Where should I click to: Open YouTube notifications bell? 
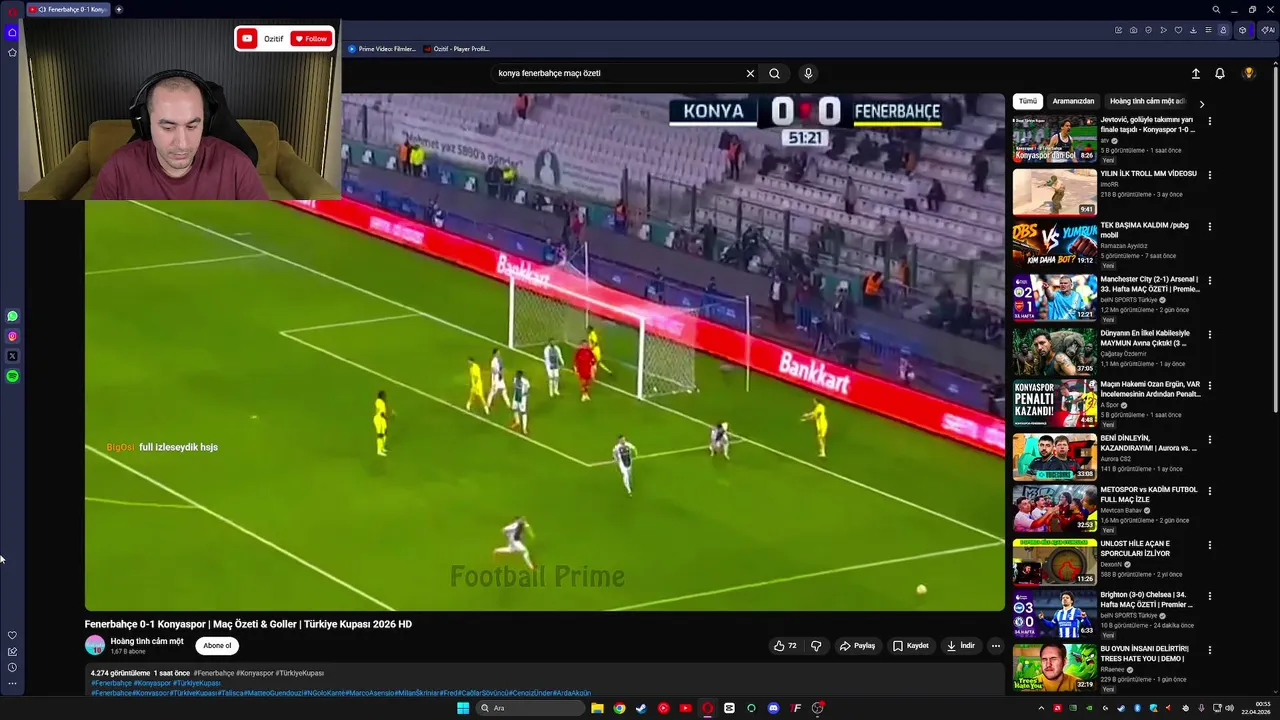1220,73
